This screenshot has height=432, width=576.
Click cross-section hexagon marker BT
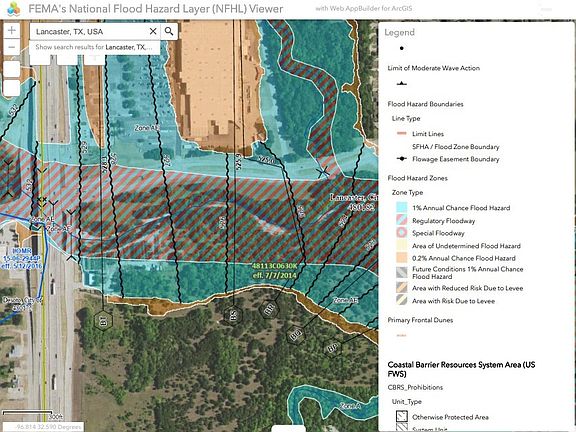(x=103, y=321)
